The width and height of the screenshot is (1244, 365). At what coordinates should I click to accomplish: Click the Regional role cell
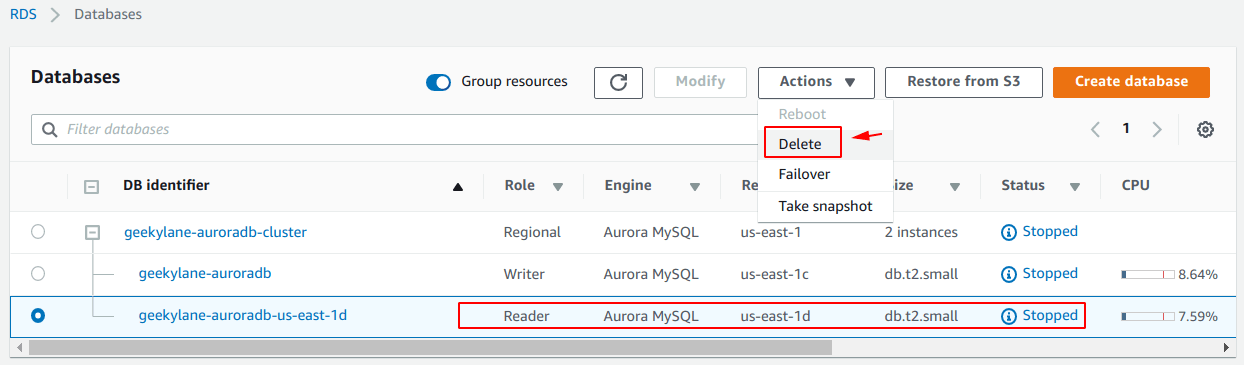[x=532, y=232]
